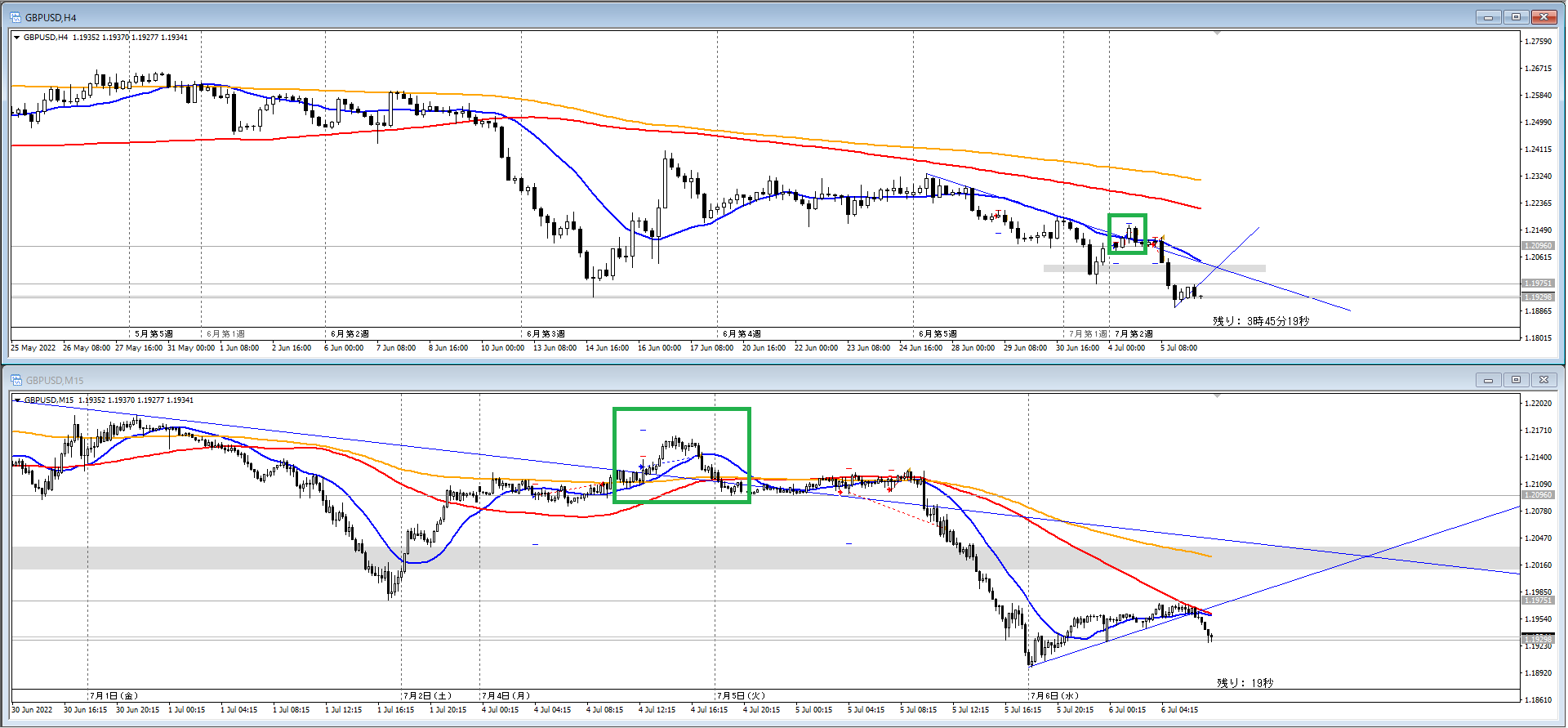Click the GBPUSD,M15 window title text
Image resolution: width=1568 pixels, height=728 pixels.
(x=55, y=381)
